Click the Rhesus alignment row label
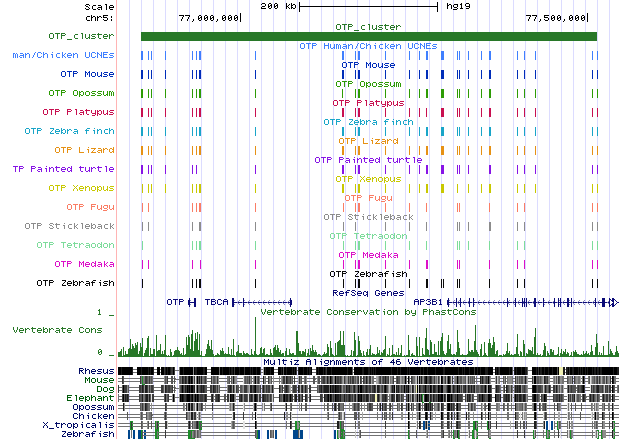Image resolution: width=620 pixels, height=439 pixels. pyautogui.click(x=96, y=371)
